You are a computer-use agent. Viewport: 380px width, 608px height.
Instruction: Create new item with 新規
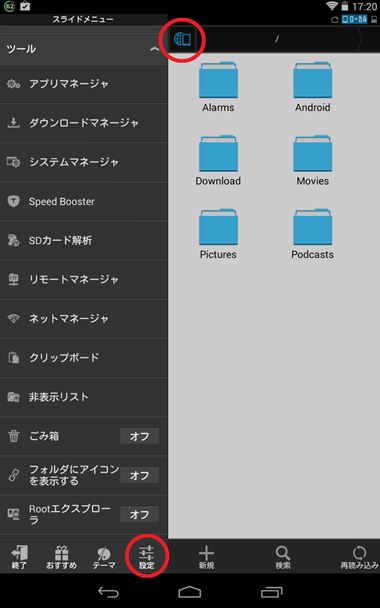coord(206,557)
